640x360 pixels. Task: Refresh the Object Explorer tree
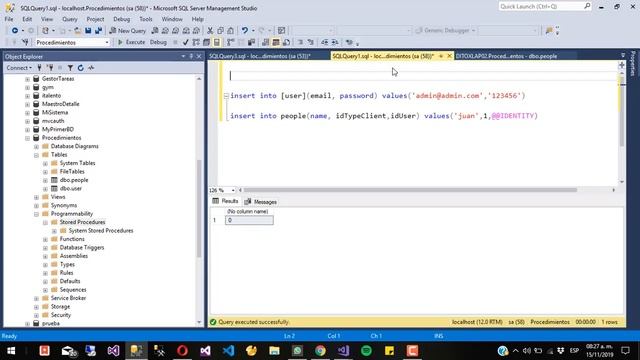80,68
